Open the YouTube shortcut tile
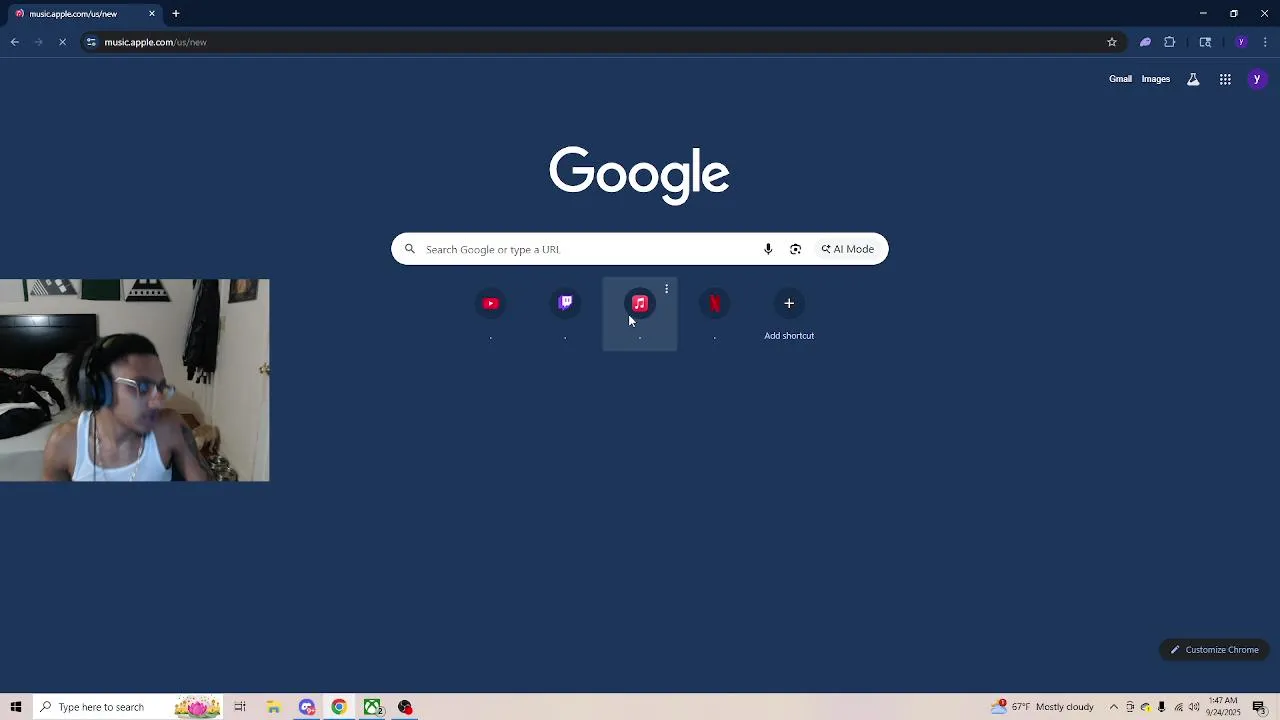The width and height of the screenshot is (1280, 720). tap(490, 303)
